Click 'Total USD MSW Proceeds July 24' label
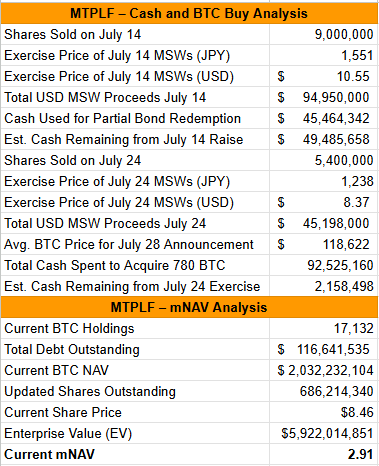Viewport: 379px width, 466px height. click(x=105, y=224)
